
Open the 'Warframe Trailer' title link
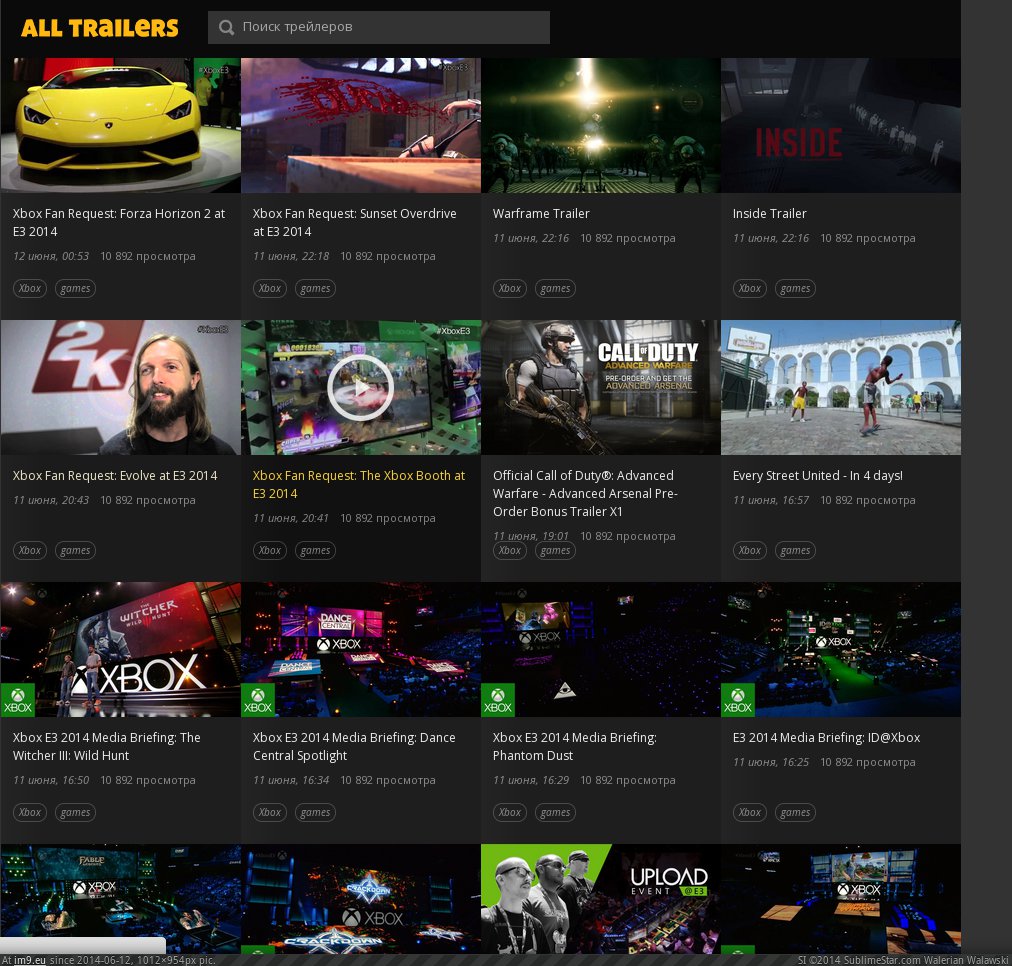[541, 214]
